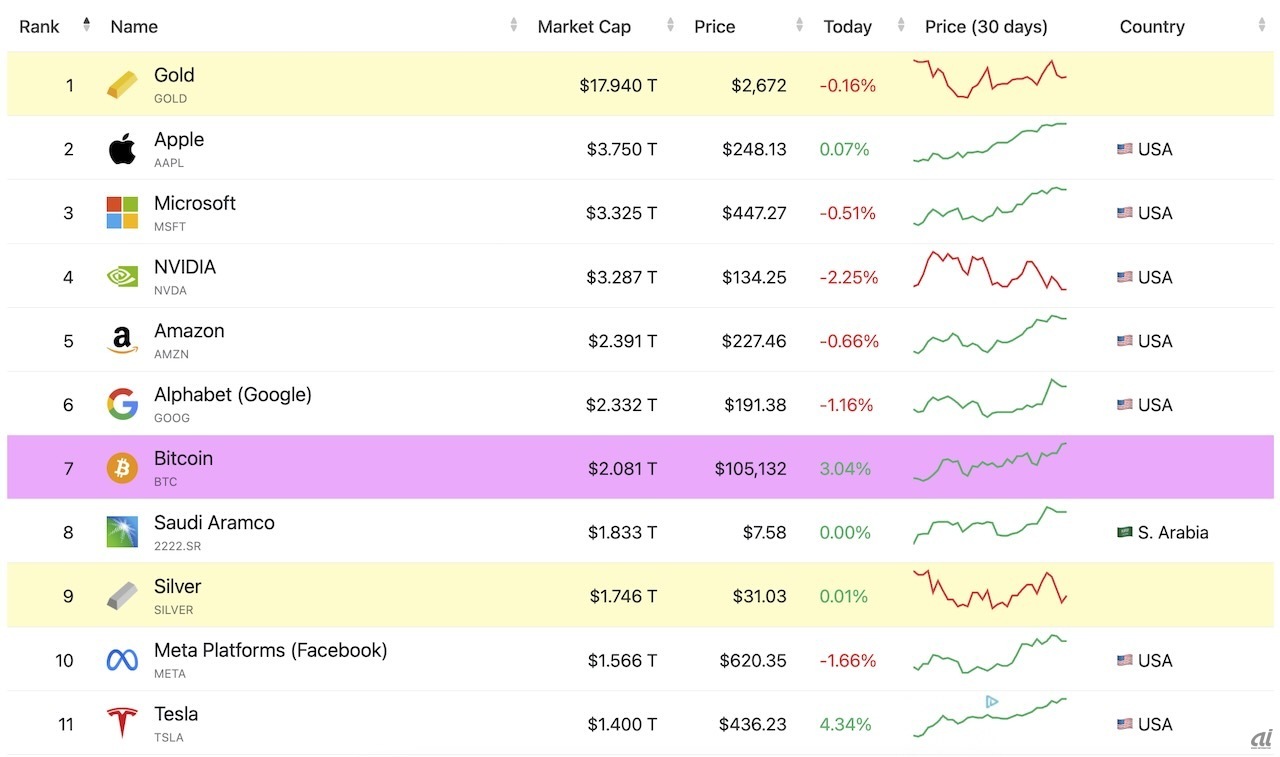Viewport: 1280px width, 757px height.
Task: Click Silver's price $31.03
Action: point(759,596)
